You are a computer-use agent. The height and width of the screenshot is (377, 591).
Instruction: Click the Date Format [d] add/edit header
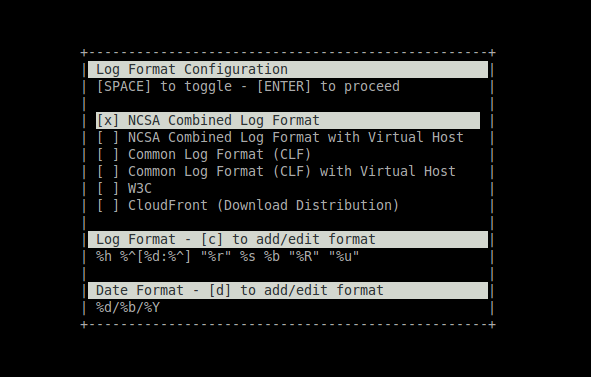click(288, 290)
